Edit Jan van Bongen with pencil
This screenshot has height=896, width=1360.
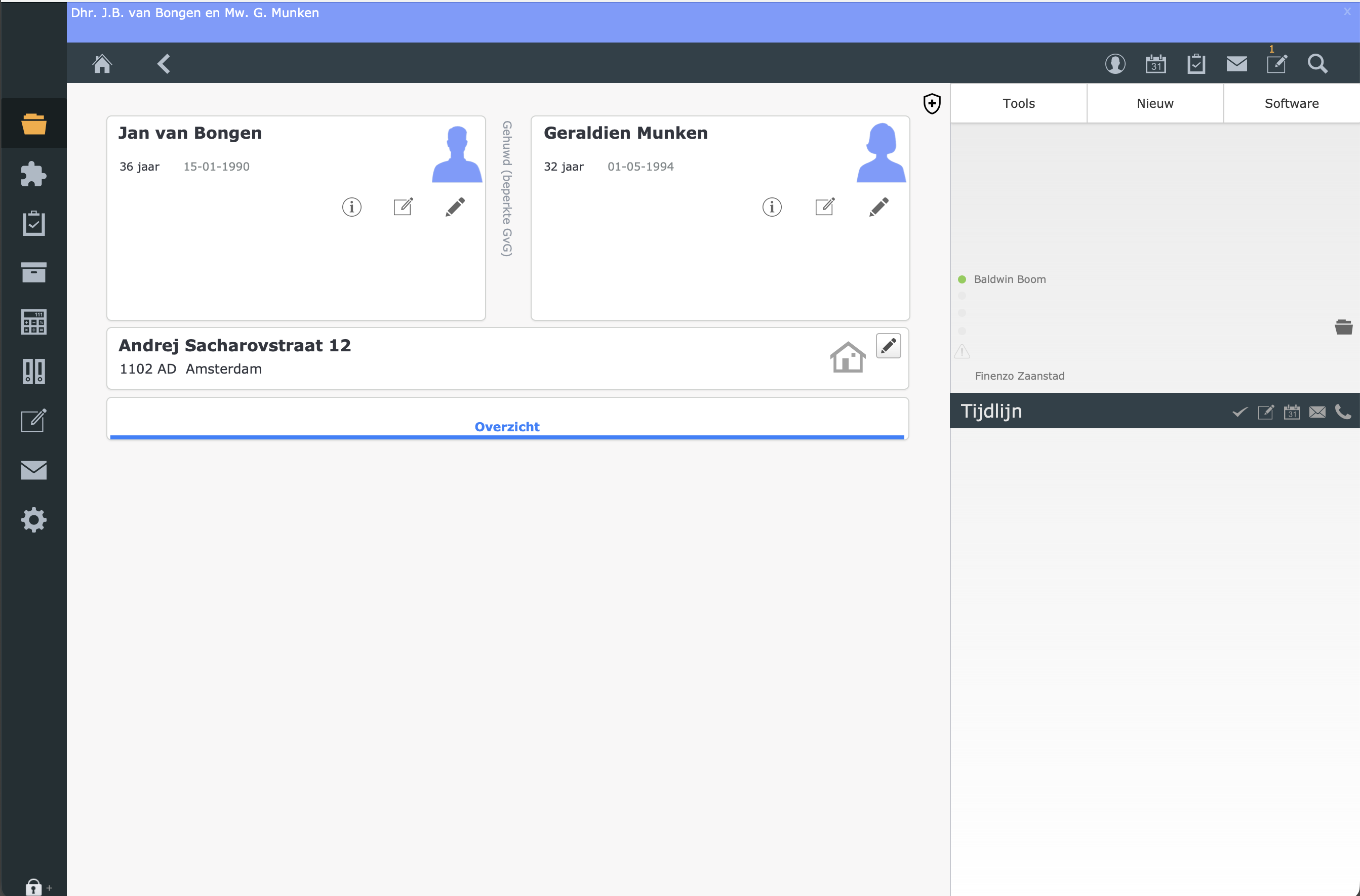point(455,207)
